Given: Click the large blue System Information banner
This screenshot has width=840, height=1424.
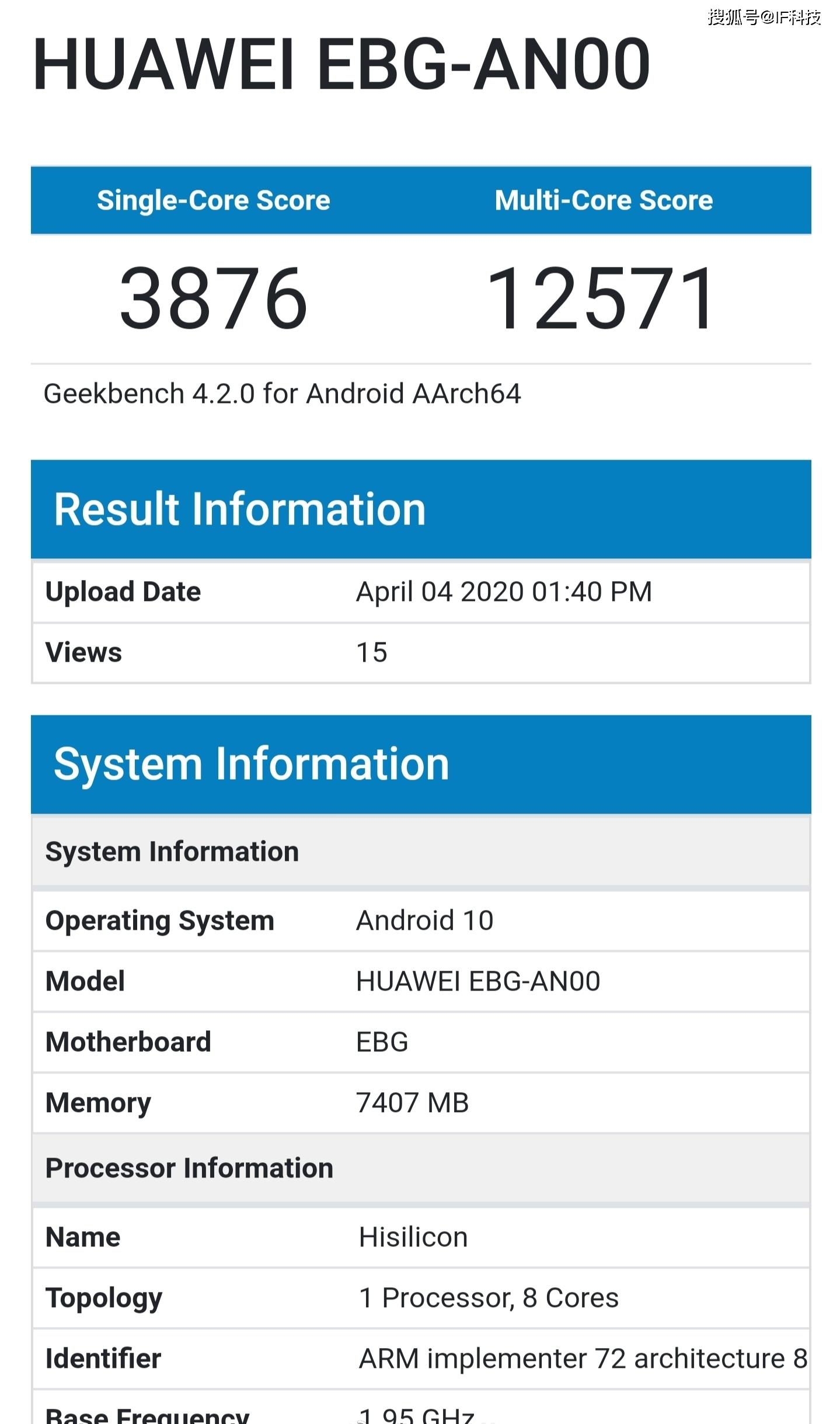Looking at the screenshot, I should (251, 764).
